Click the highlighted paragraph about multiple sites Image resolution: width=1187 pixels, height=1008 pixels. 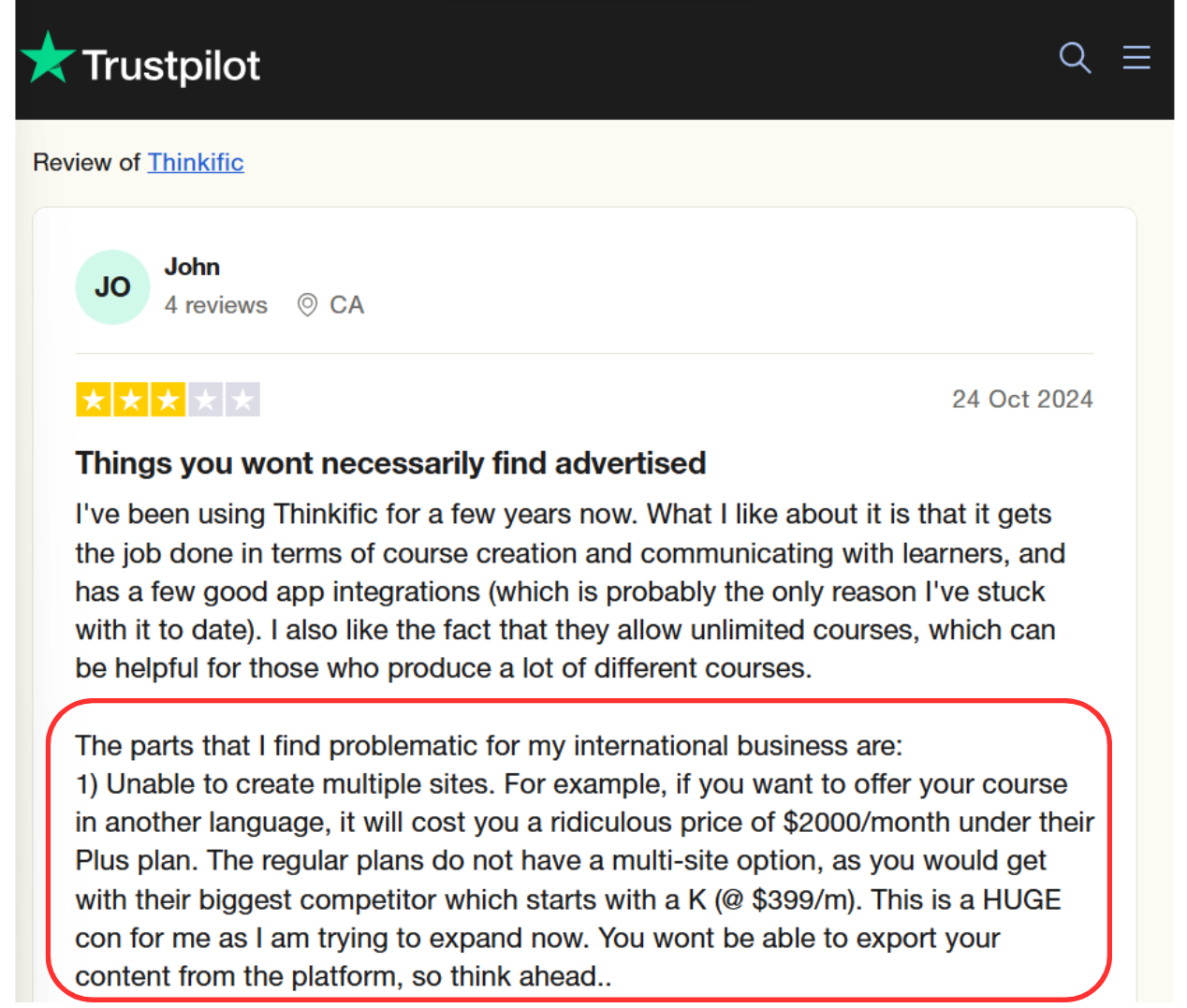pos(580,860)
